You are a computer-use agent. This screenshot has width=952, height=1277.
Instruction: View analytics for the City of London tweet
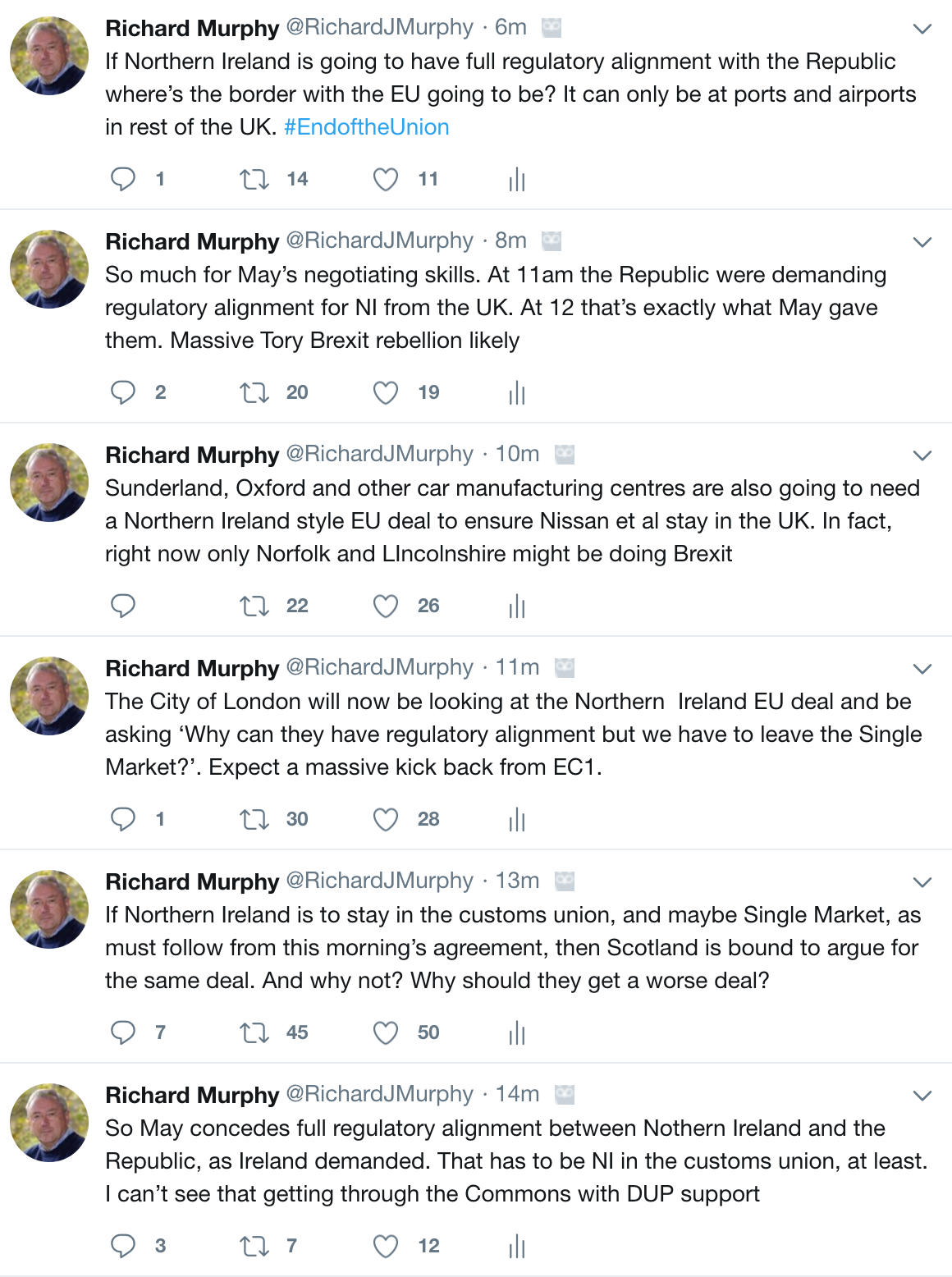coord(517,819)
